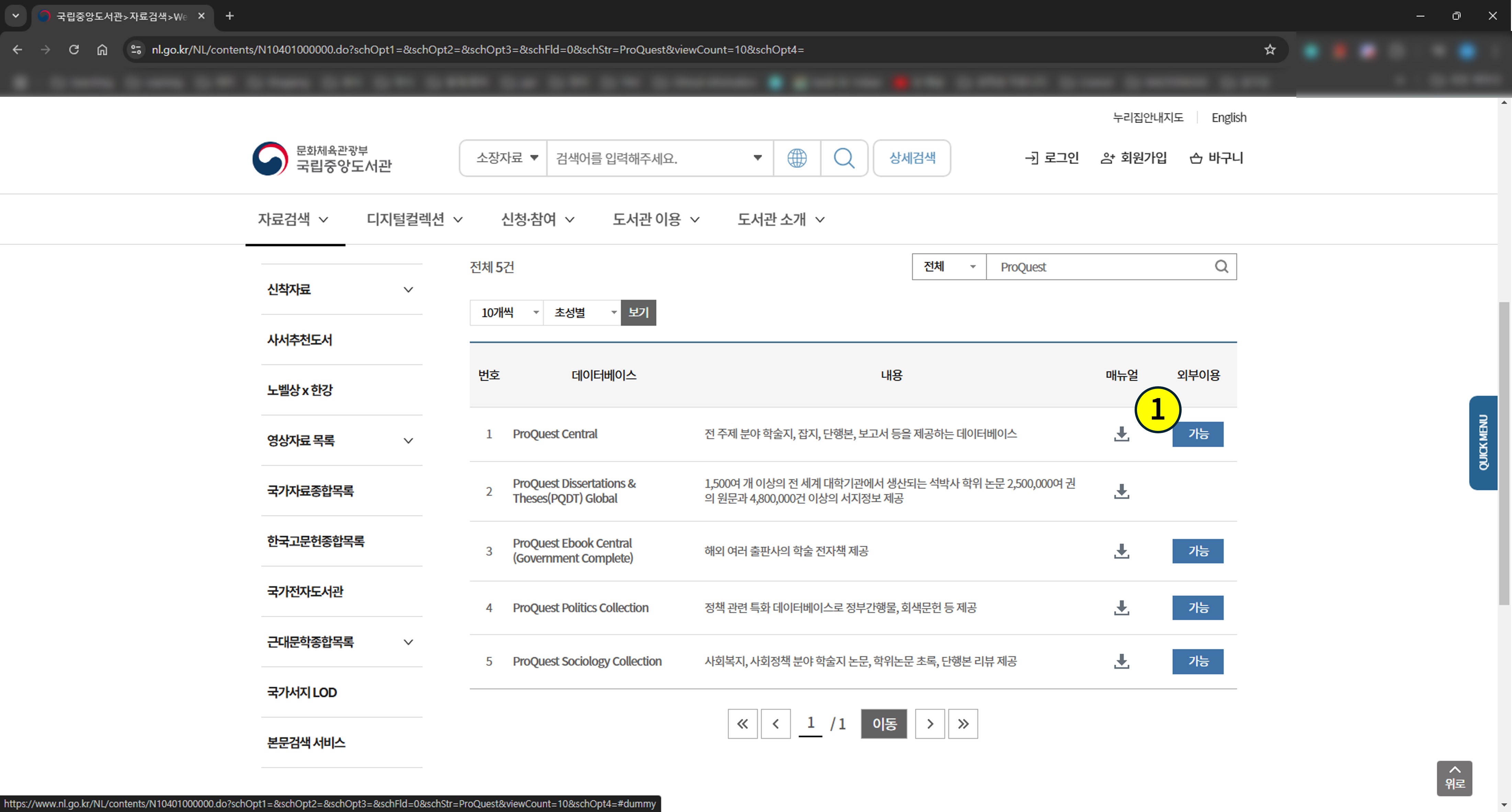
Task: Download the ProQuest Sociology Collection manual
Action: [1121, 662]
